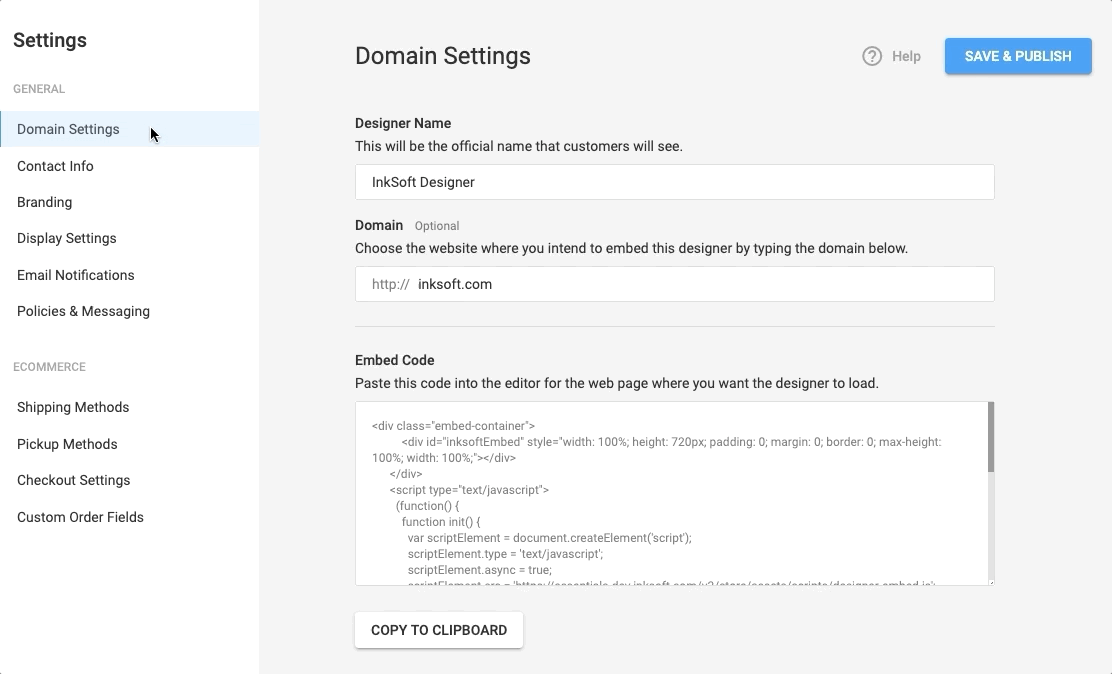The height and width of the screenshot is (674, 1112).
Task: Open Custom Order Fields page
Action: pos(81,517)
